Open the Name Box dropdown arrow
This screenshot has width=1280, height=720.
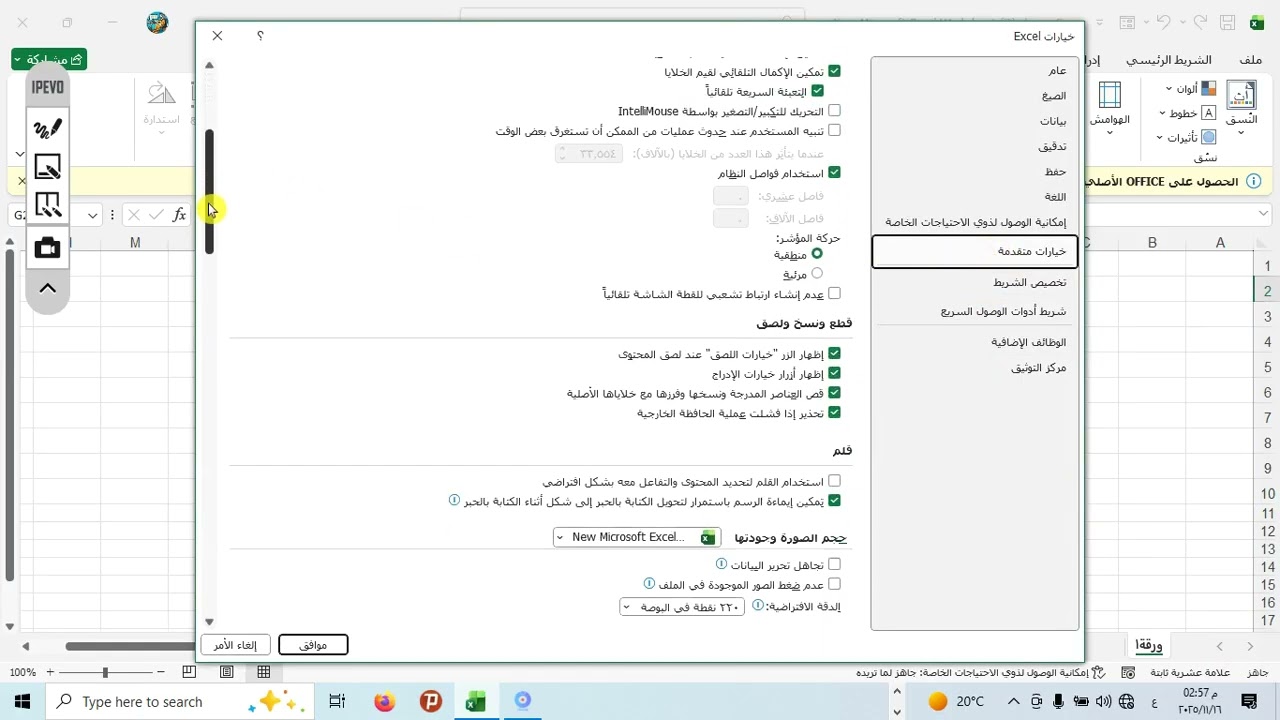coord(92,215)
